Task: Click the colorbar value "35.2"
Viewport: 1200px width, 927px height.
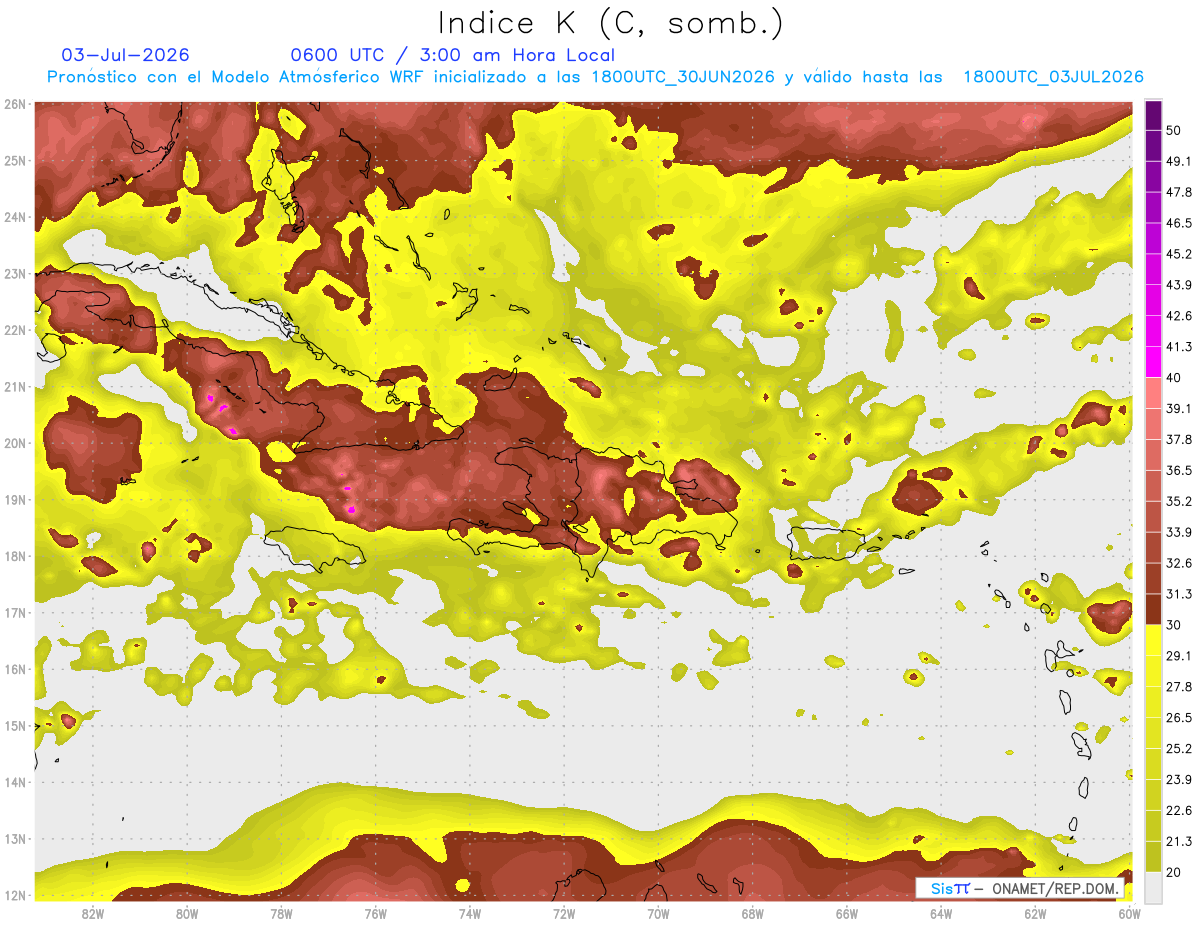Action: (1180, 501)
